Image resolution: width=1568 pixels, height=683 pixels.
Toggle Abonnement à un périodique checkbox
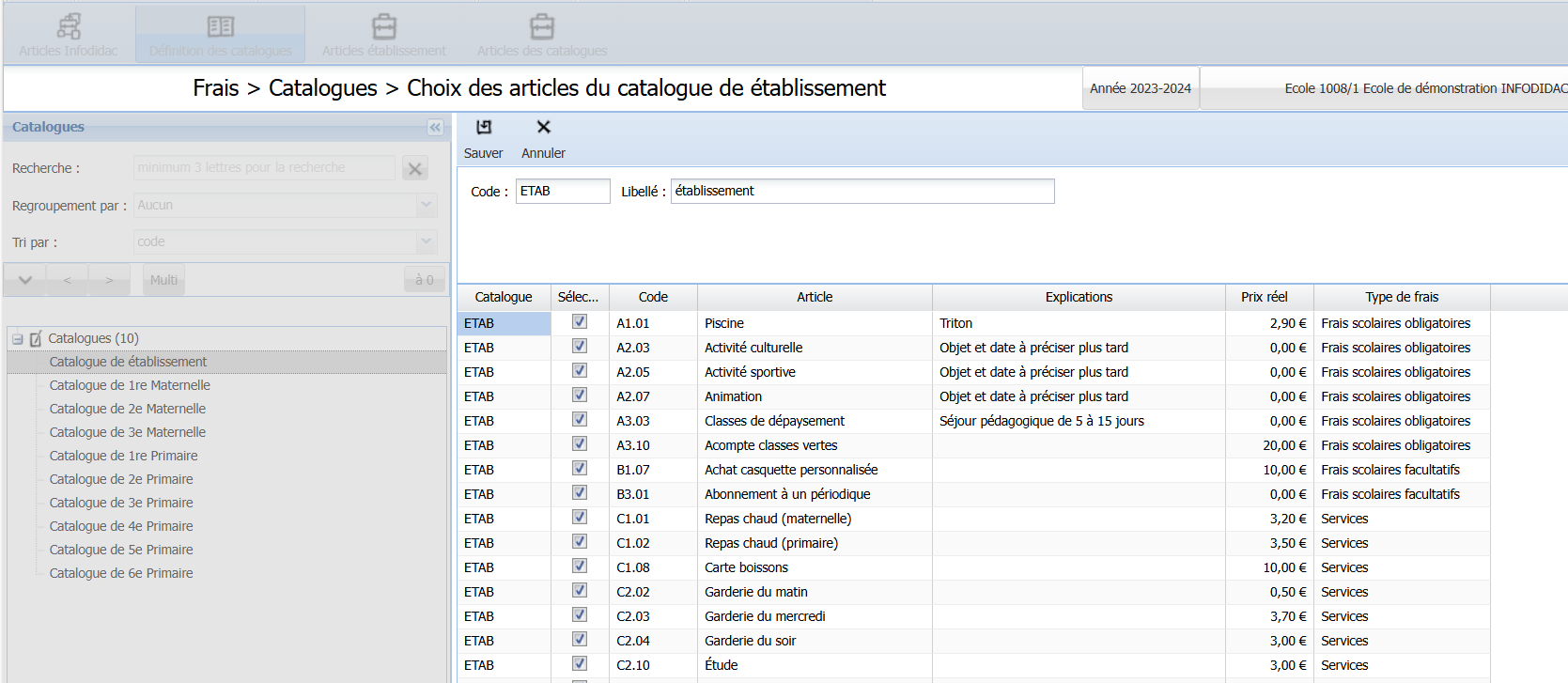[580, 492]
